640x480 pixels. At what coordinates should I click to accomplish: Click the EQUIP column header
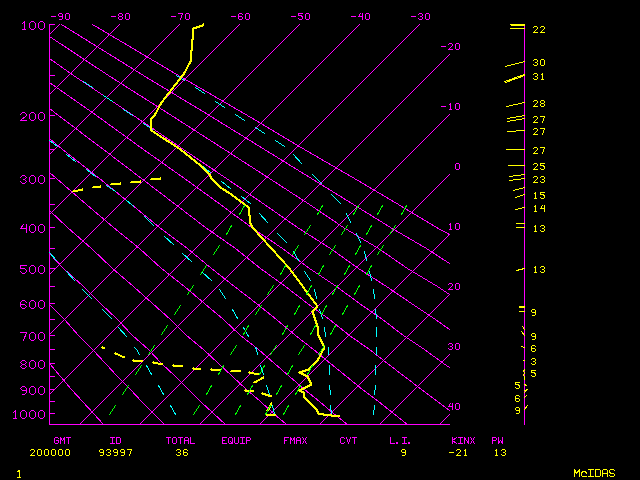(x=236, y=440)
